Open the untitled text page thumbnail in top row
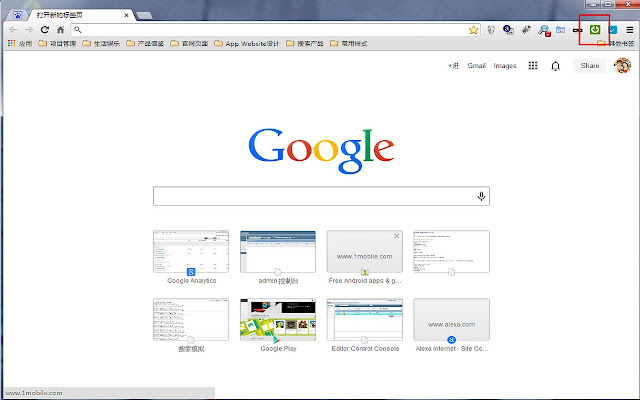The image size is (640, 400). point(451,252)
